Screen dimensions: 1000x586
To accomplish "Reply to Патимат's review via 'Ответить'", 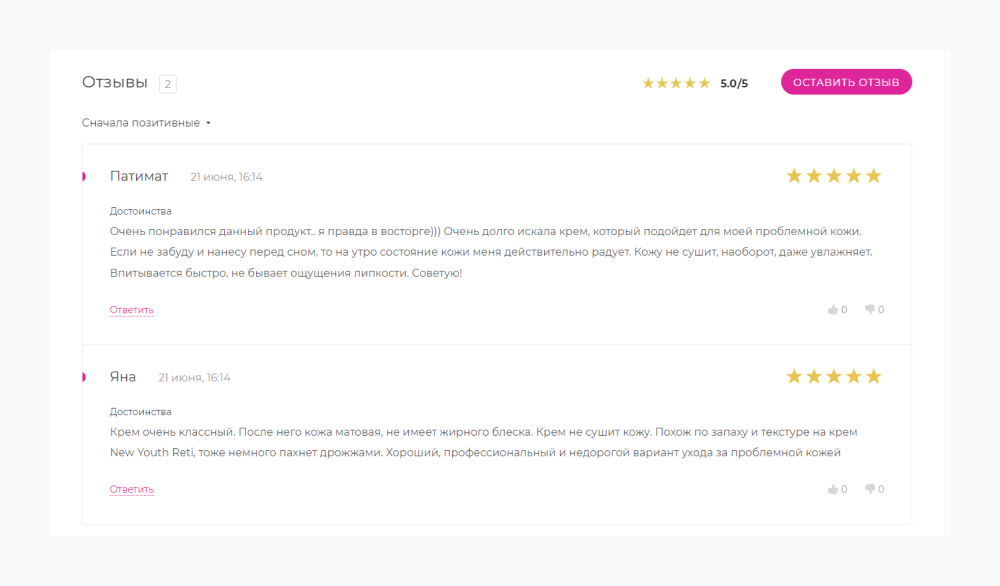I will click(x=132, y=310).
